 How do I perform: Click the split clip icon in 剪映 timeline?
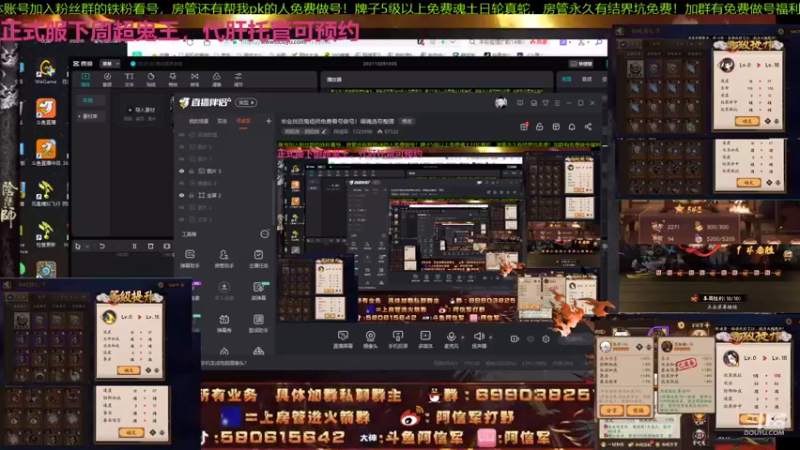click(x=134, y=246)
